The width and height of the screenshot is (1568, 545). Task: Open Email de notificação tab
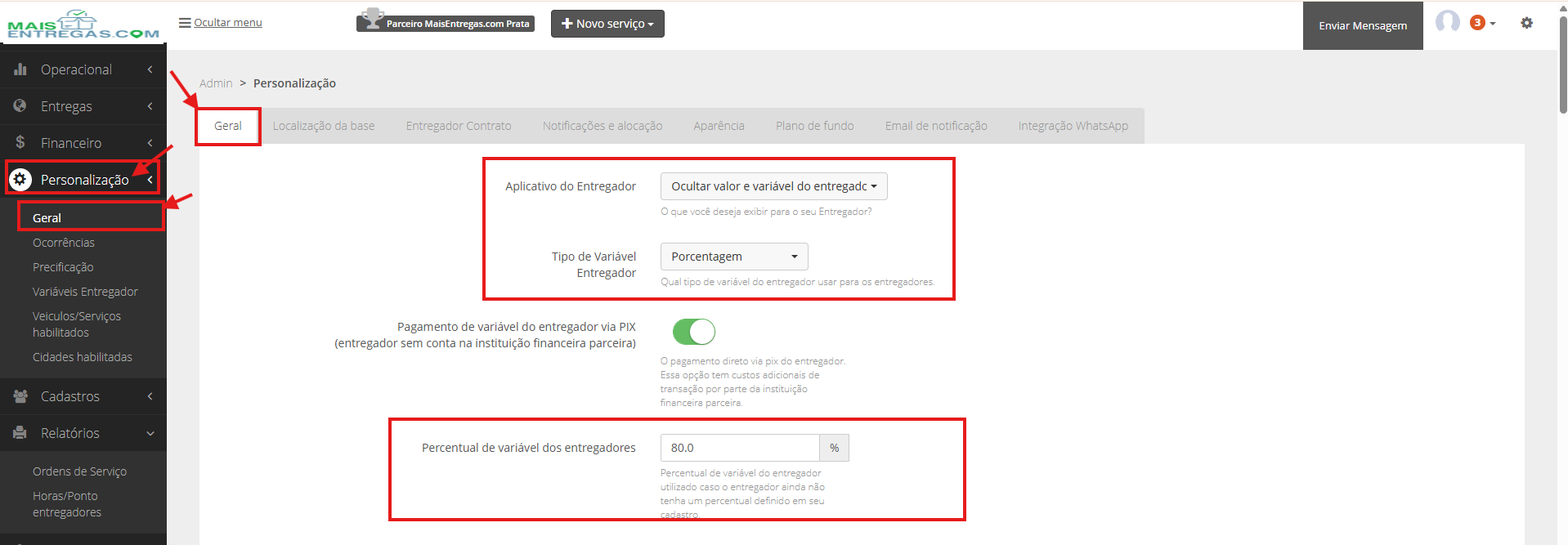coord(936,126)
